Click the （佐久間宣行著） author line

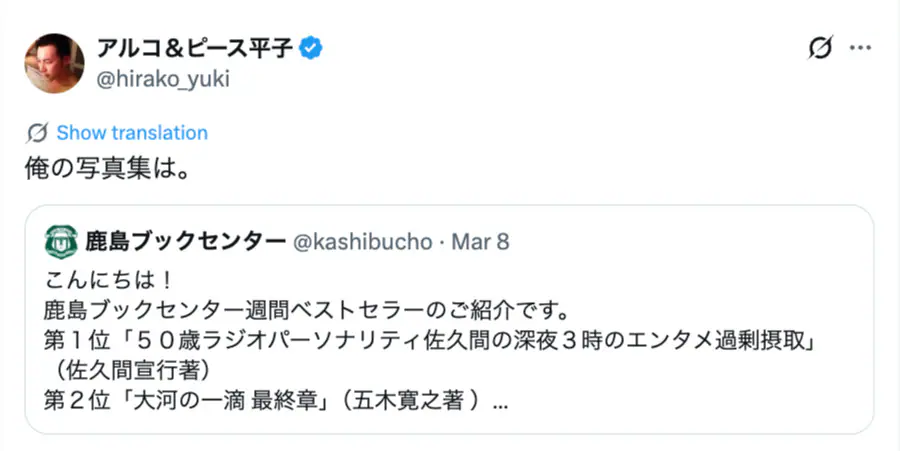click(x=132, y=372)
